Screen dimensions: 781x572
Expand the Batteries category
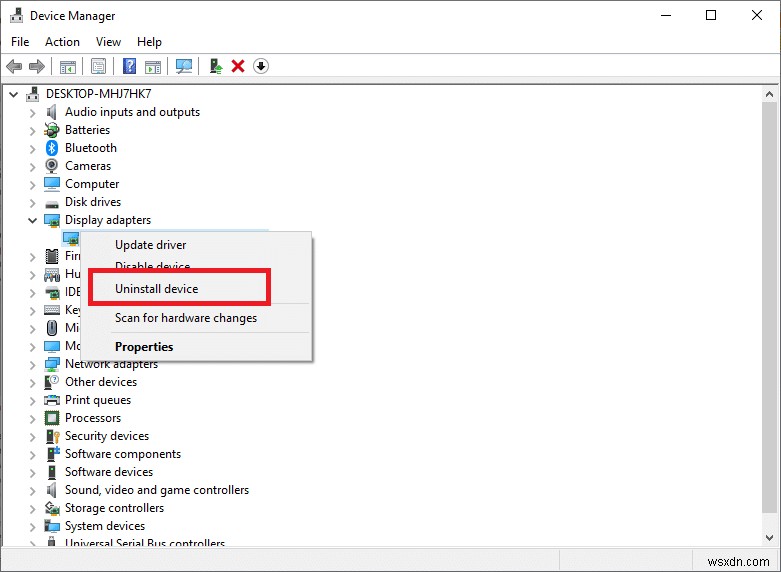[32, 131]
